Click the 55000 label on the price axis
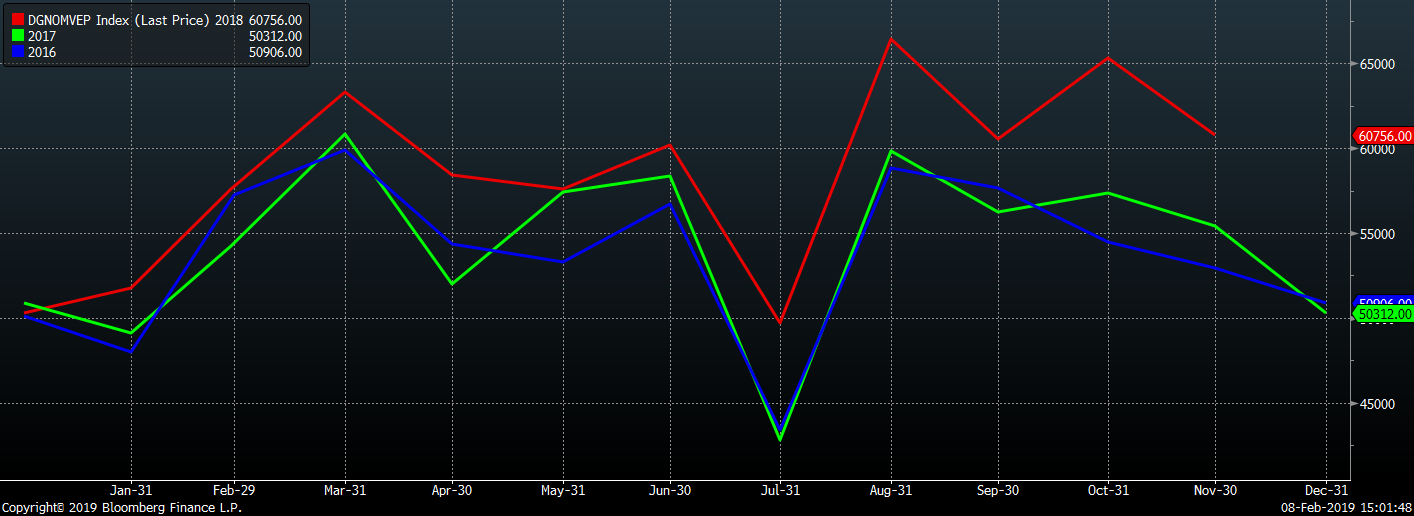The height and width of the screenshot is (516, 1414). tap(1376, 234)
